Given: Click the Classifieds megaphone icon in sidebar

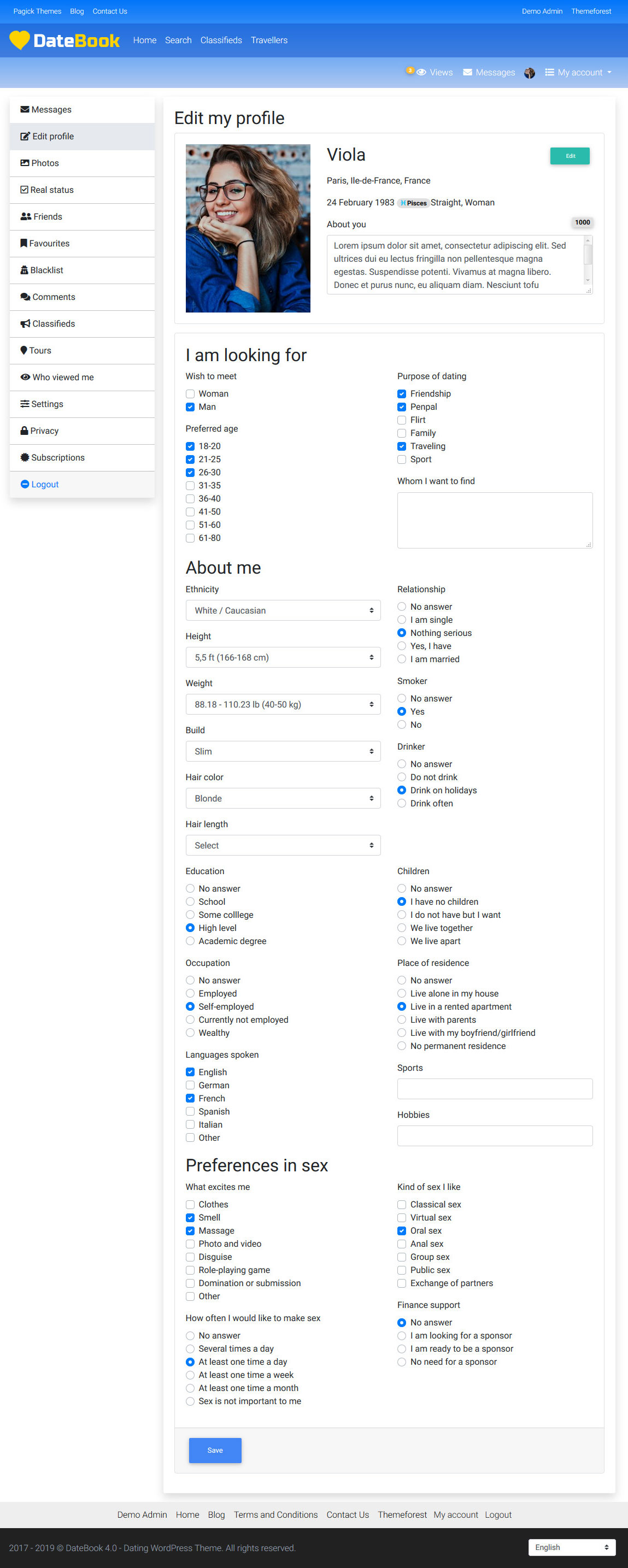Looking at the screenshot, I should click(25, 324).
